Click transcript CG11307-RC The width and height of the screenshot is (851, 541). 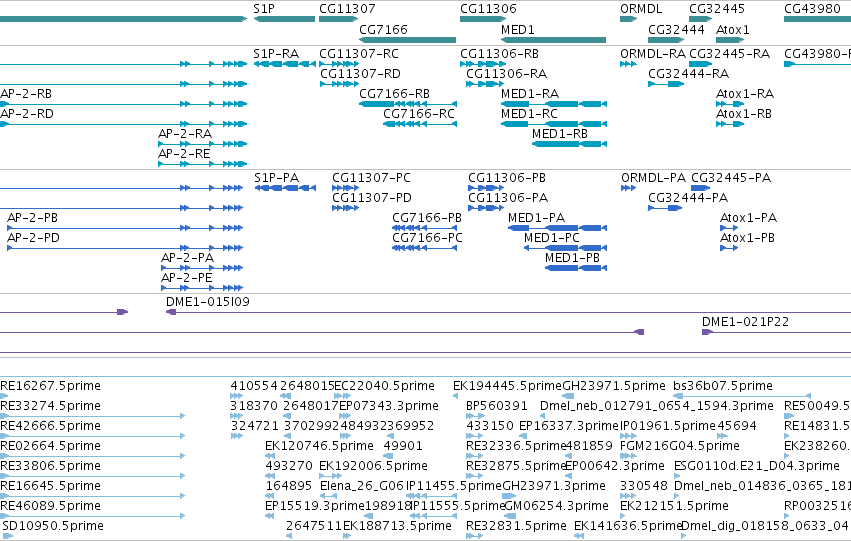coord(359,54)
